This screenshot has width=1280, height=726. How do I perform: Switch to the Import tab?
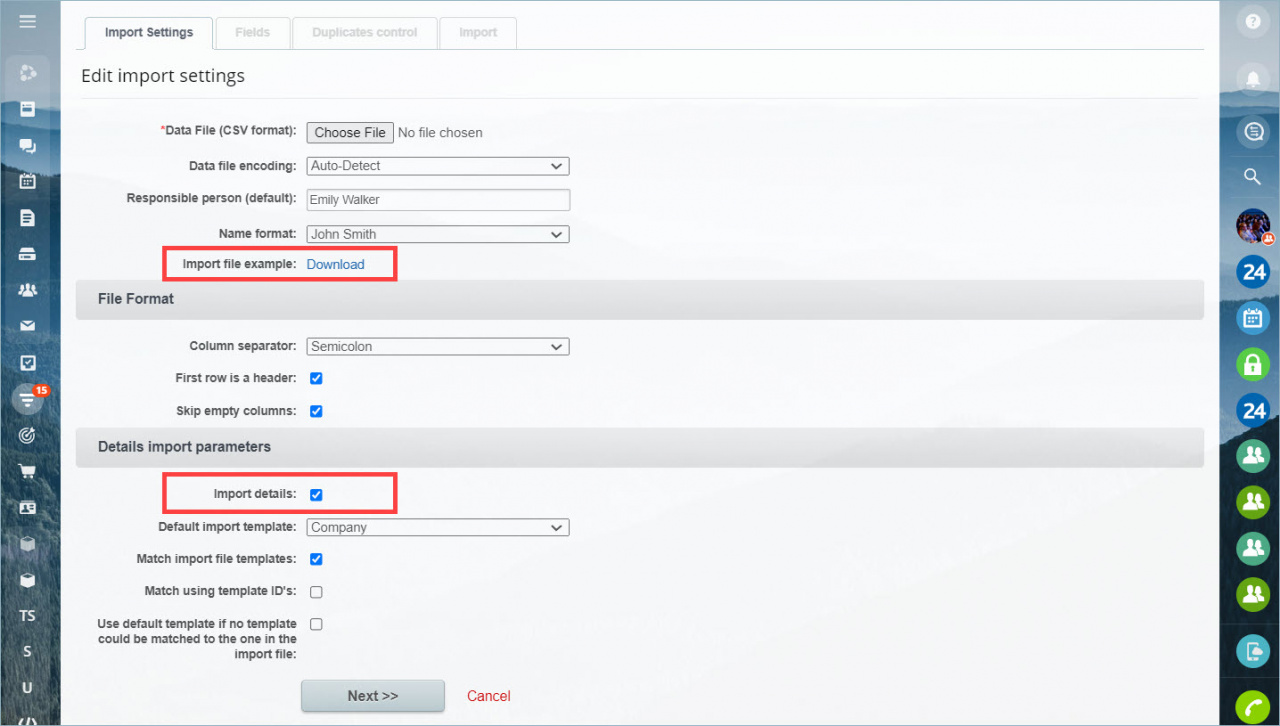click(478, 33)
